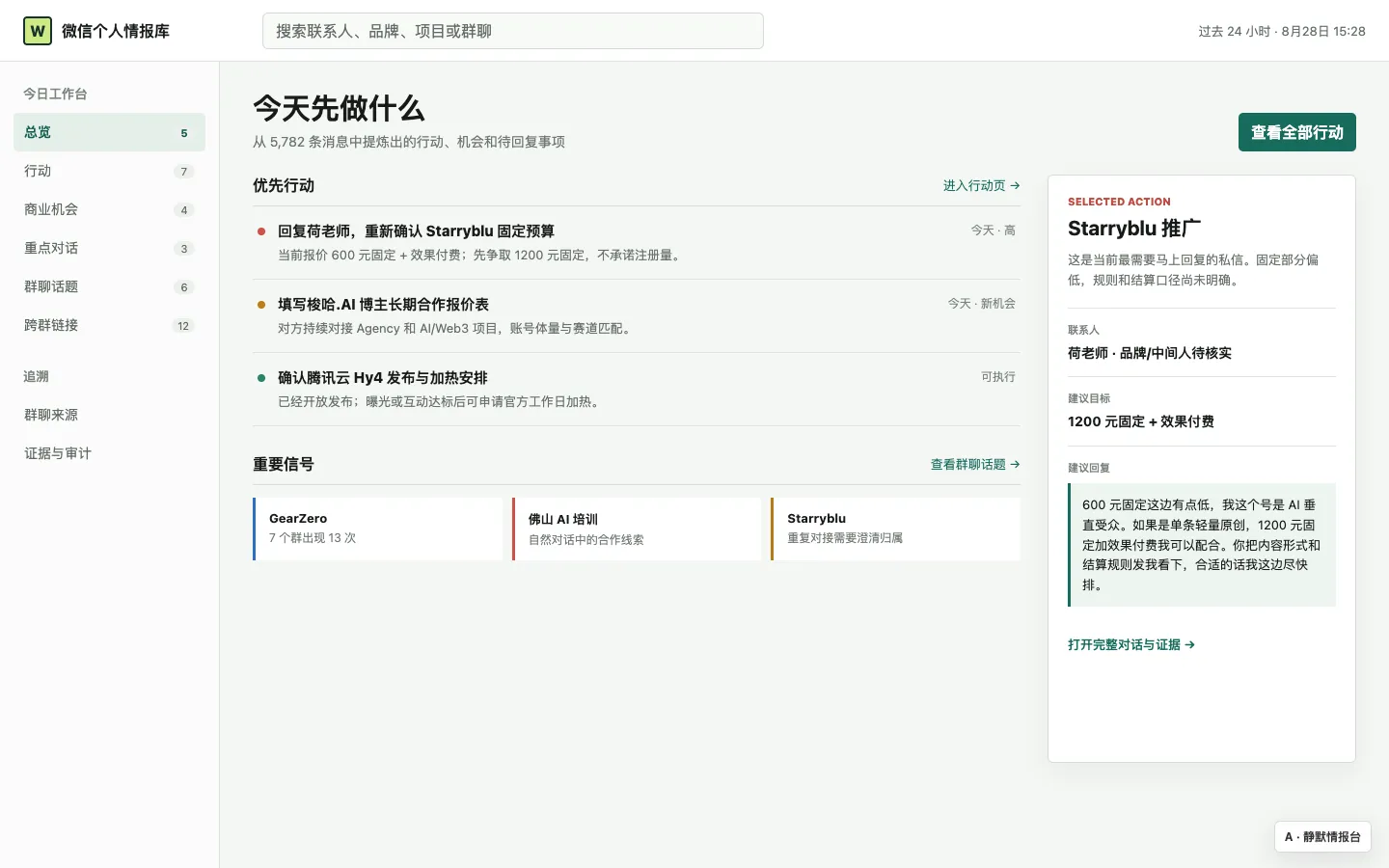The width and height of the screenshot is (1389, 868).
Task: Select the 填写梭哈.AI 博主长期合作报价表 action
Action: (x=637, y=316)
